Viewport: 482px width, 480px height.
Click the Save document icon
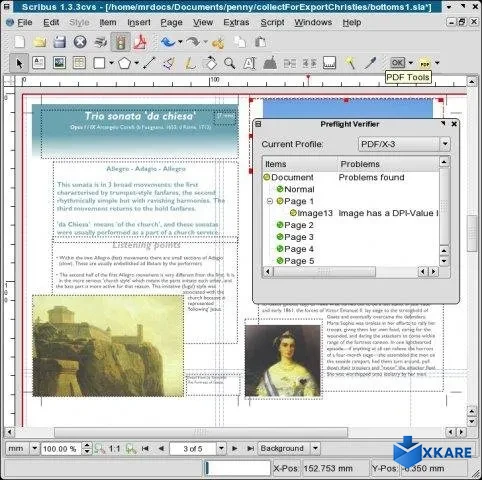[60, 42]
